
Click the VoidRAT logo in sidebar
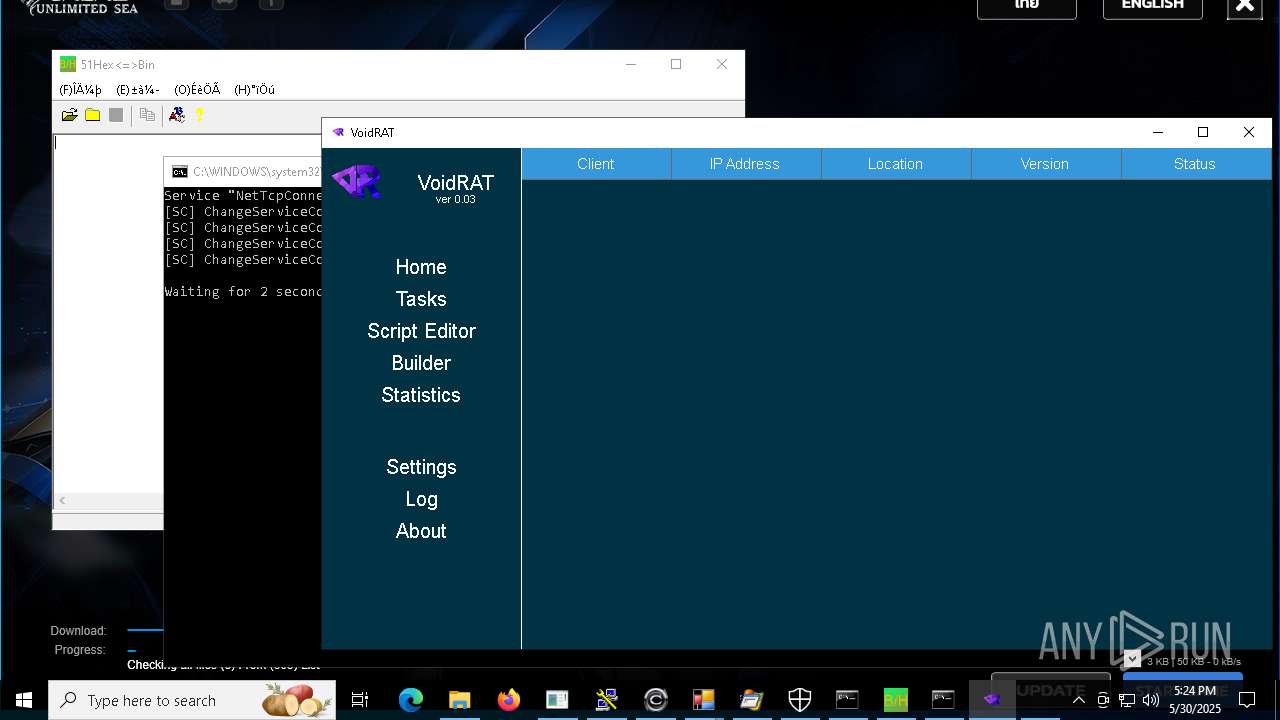click(357, 182)
